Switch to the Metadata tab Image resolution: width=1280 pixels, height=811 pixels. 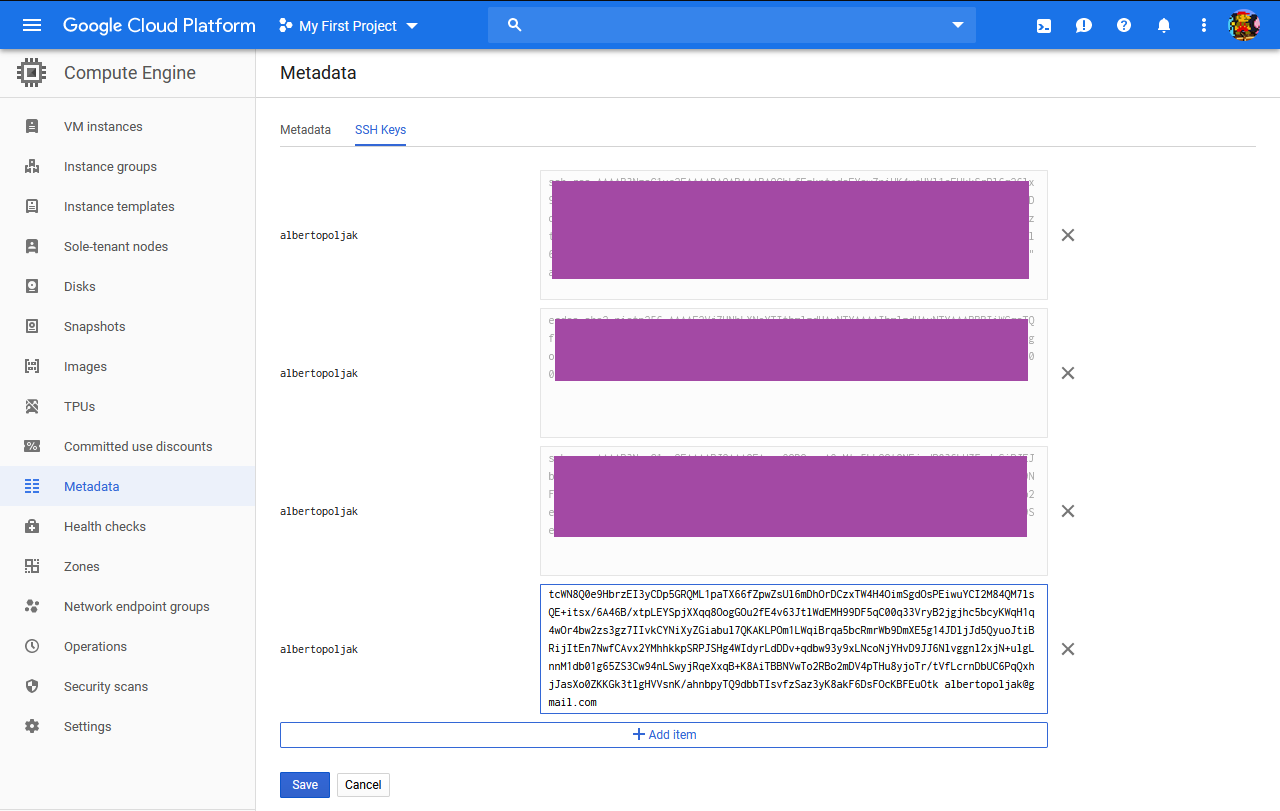(305, 130)
